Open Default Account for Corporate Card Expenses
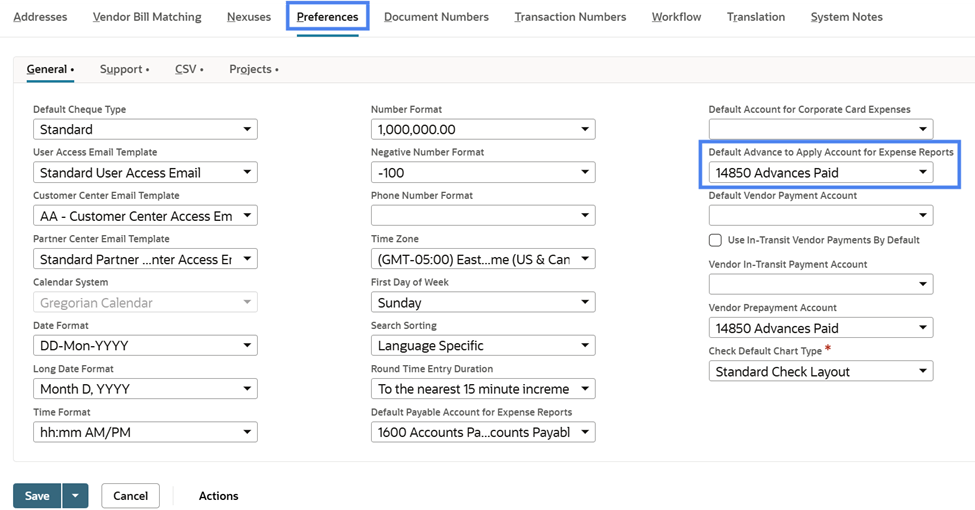 coord(821,129)
